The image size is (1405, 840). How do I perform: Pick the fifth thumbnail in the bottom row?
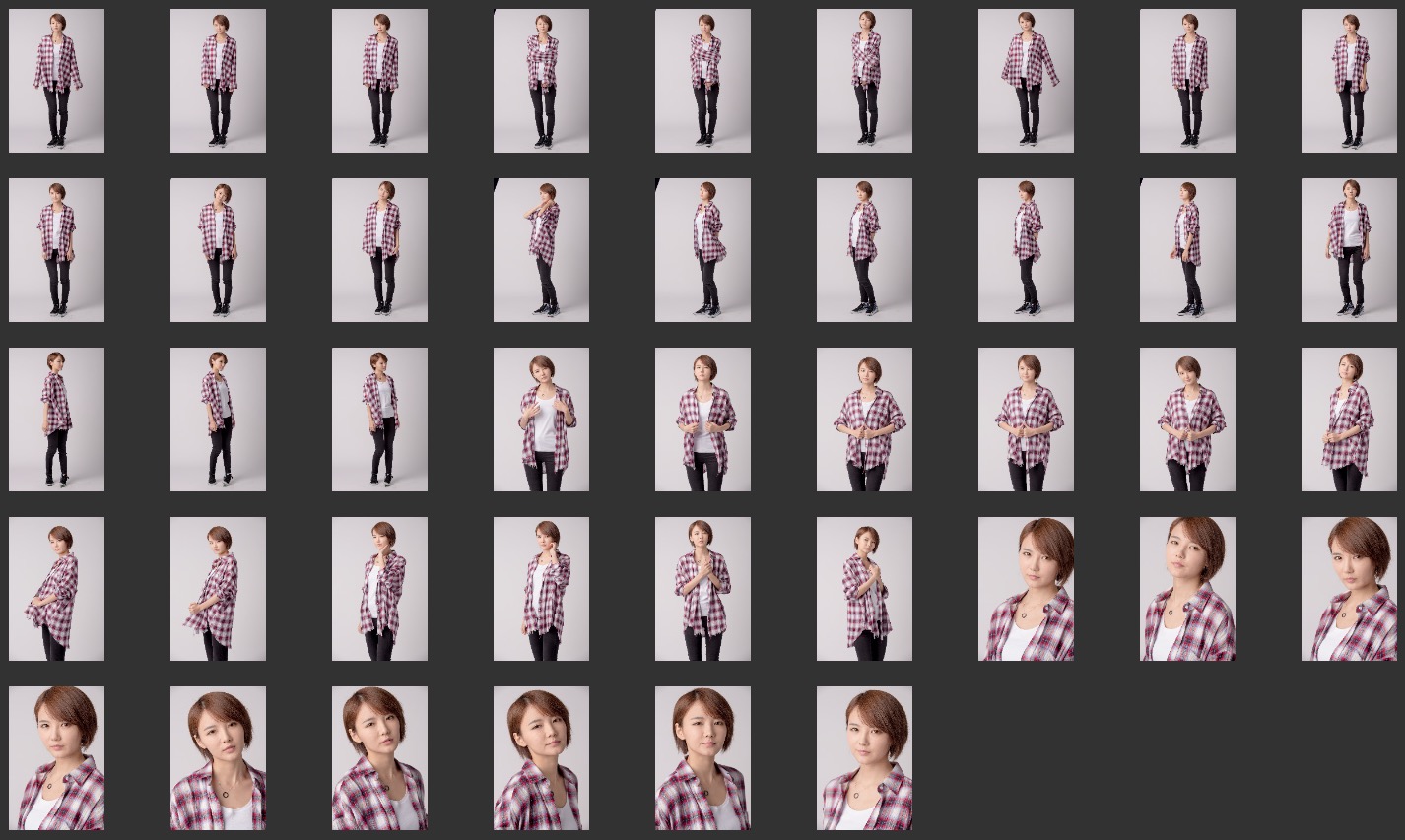702,758
